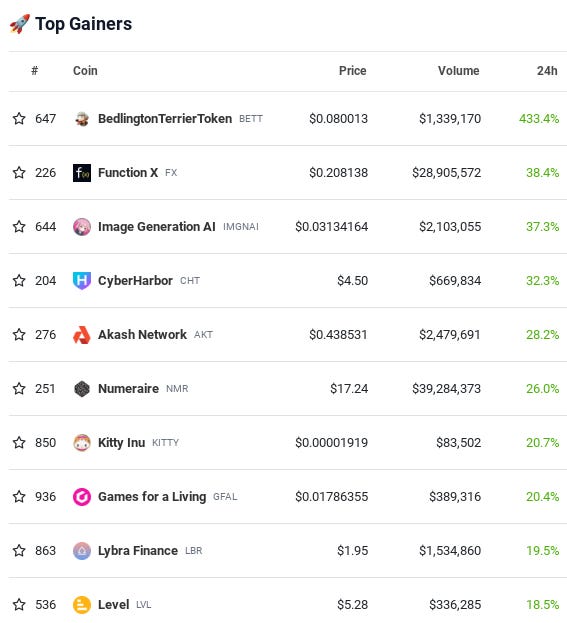
Task: Toggle the favorite star for Function X
Action: point(19,172)
